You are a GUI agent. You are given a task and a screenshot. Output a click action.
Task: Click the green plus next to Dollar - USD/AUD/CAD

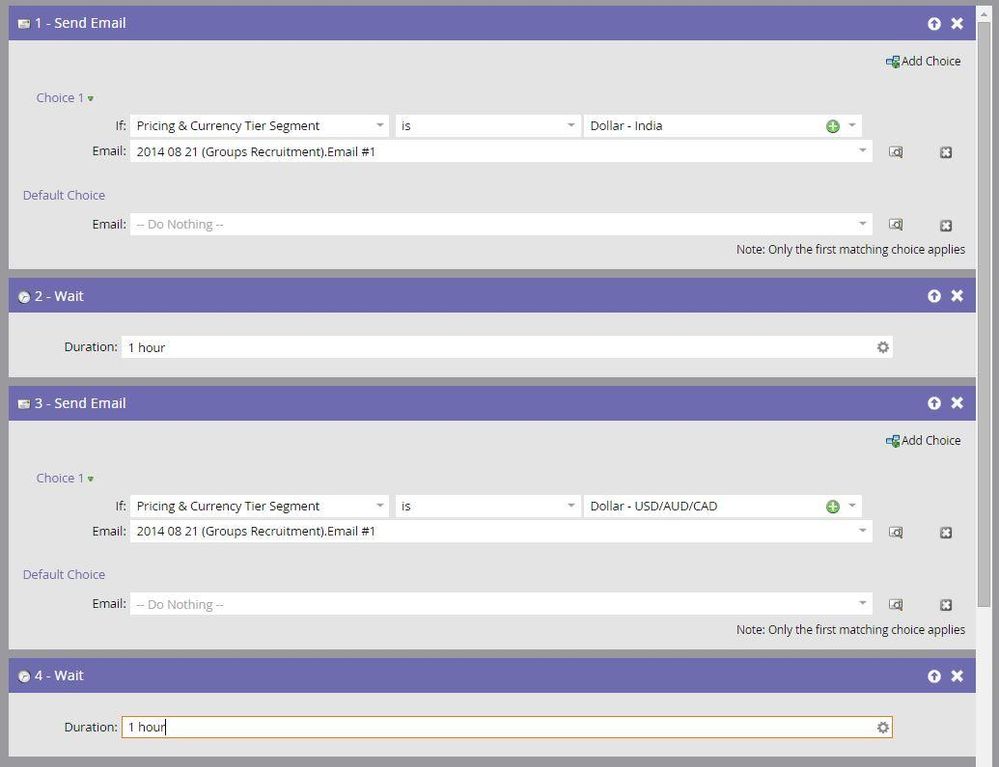(832, 506)
